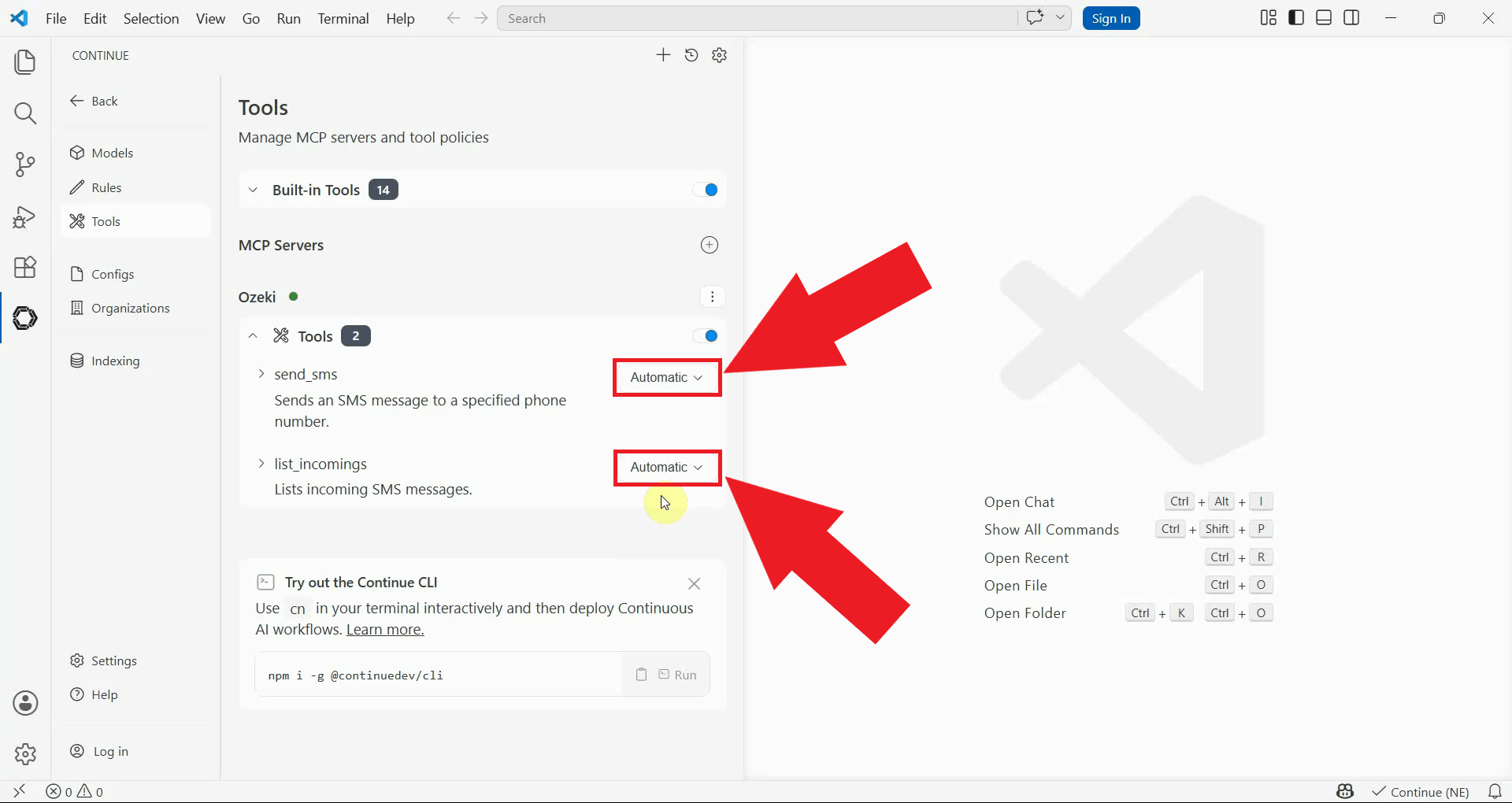Open send_sms policy Automatic dropdown
Image resolution: width=1512 pixels, height=803 pixels.
click(666, 377)
